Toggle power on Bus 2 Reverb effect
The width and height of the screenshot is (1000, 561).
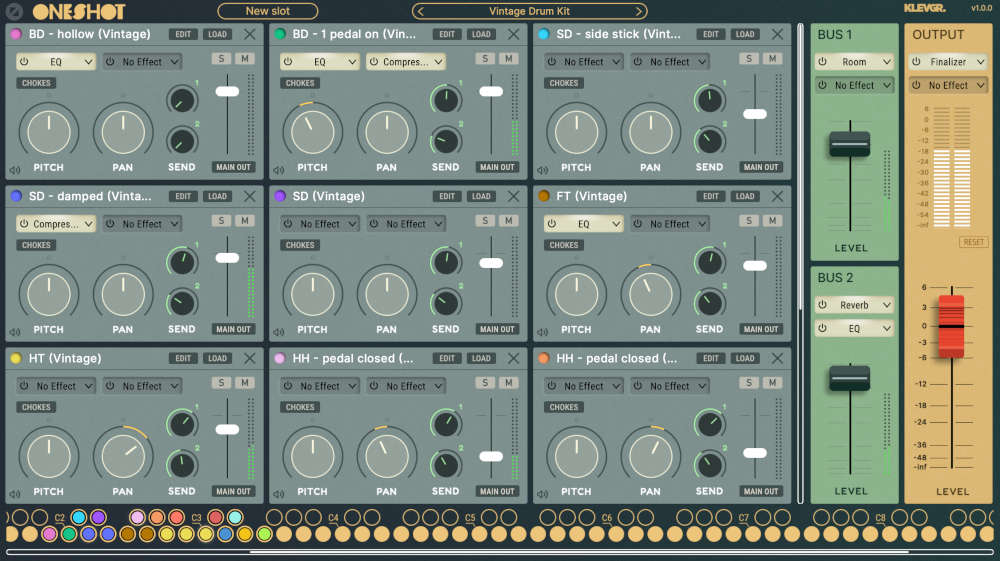pyautogui.click(x=823, y=305)
